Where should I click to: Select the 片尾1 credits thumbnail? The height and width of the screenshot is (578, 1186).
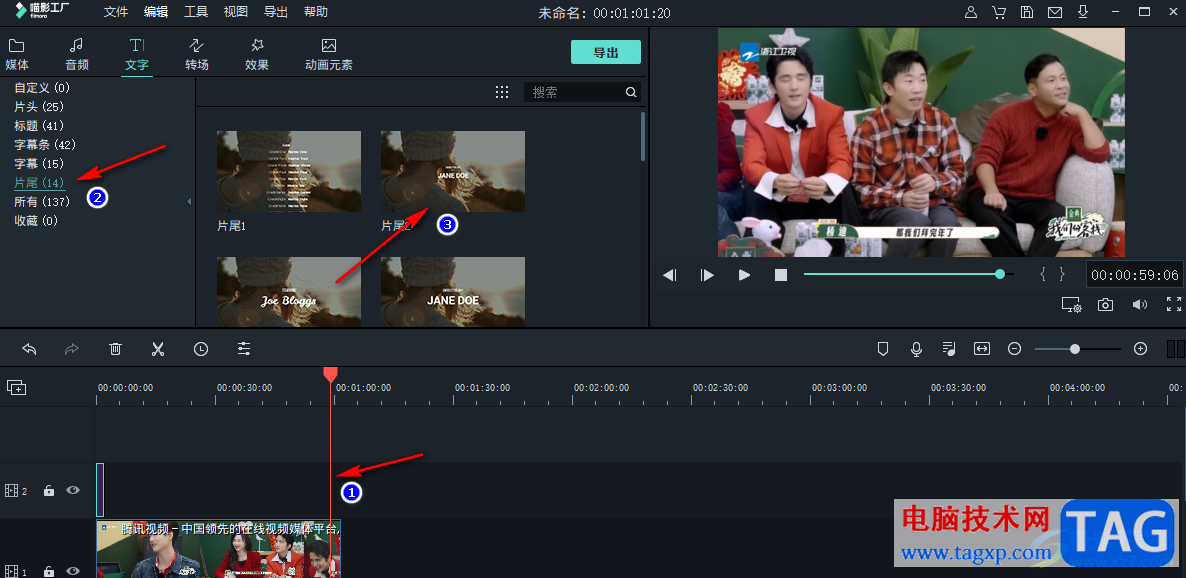pyautogui.click(x=289, y=171)
